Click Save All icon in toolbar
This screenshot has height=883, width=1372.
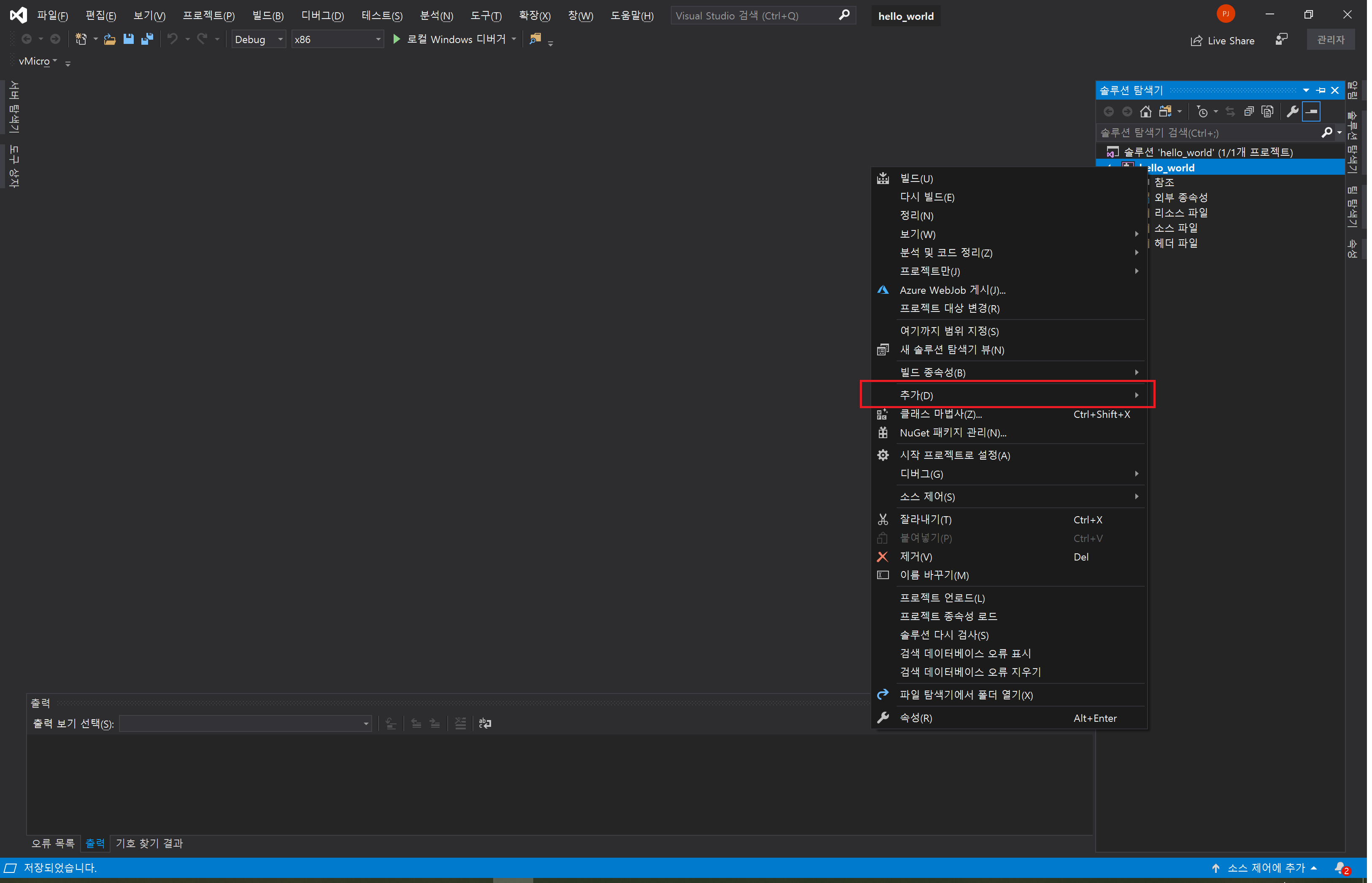[147, 39]
